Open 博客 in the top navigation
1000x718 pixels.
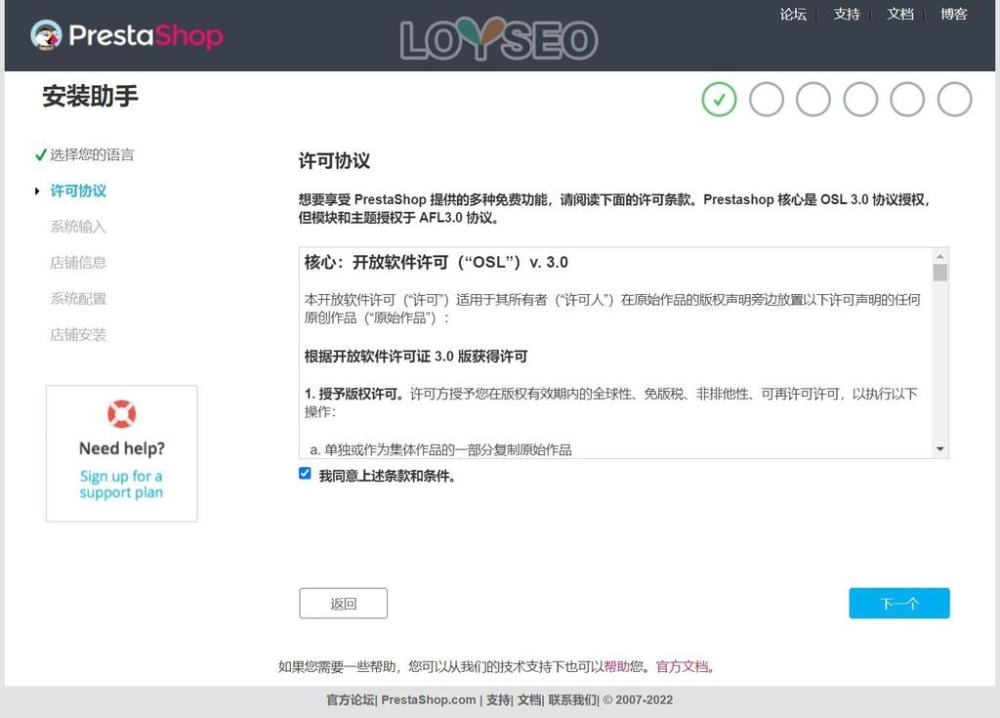pos(953,14)
